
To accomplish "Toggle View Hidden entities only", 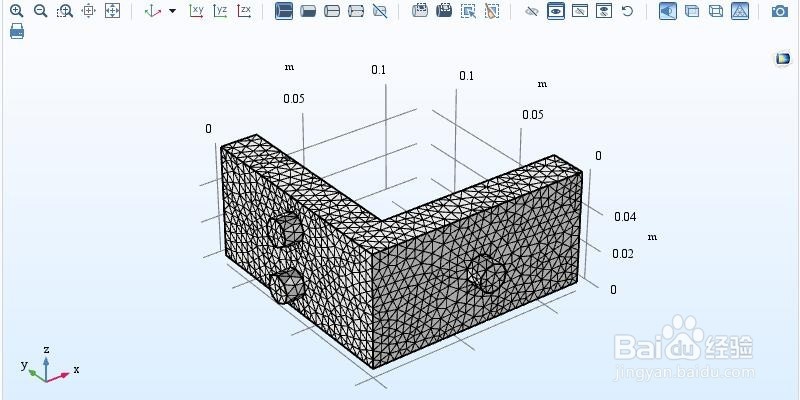I will point(580,11).
